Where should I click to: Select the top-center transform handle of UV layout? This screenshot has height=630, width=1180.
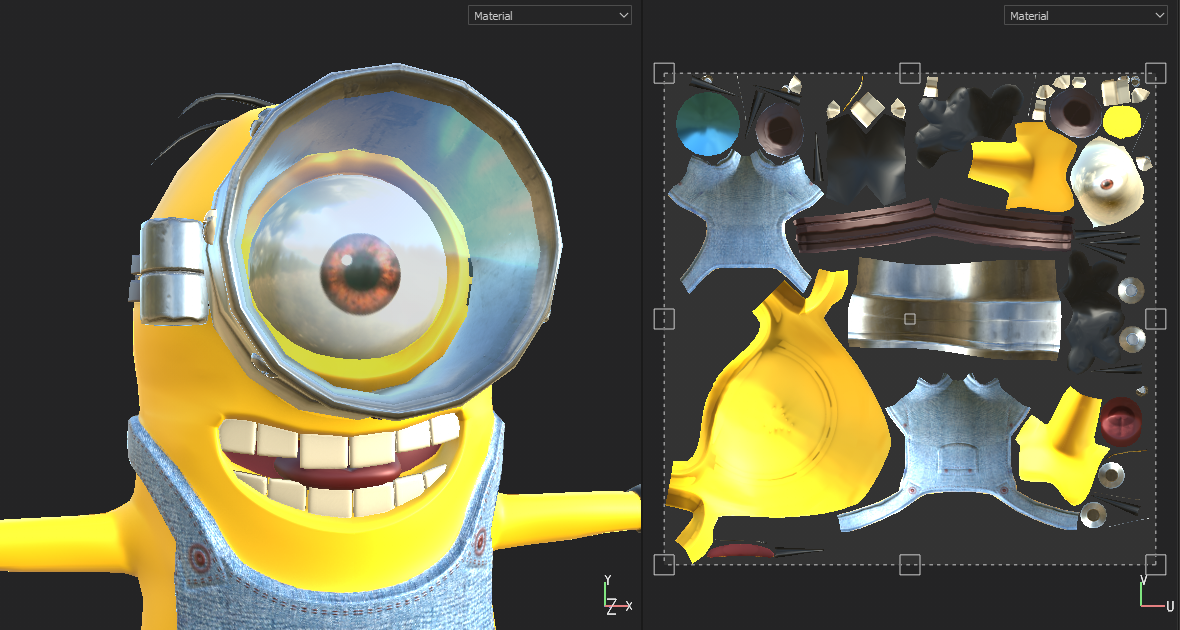(910, 73)
